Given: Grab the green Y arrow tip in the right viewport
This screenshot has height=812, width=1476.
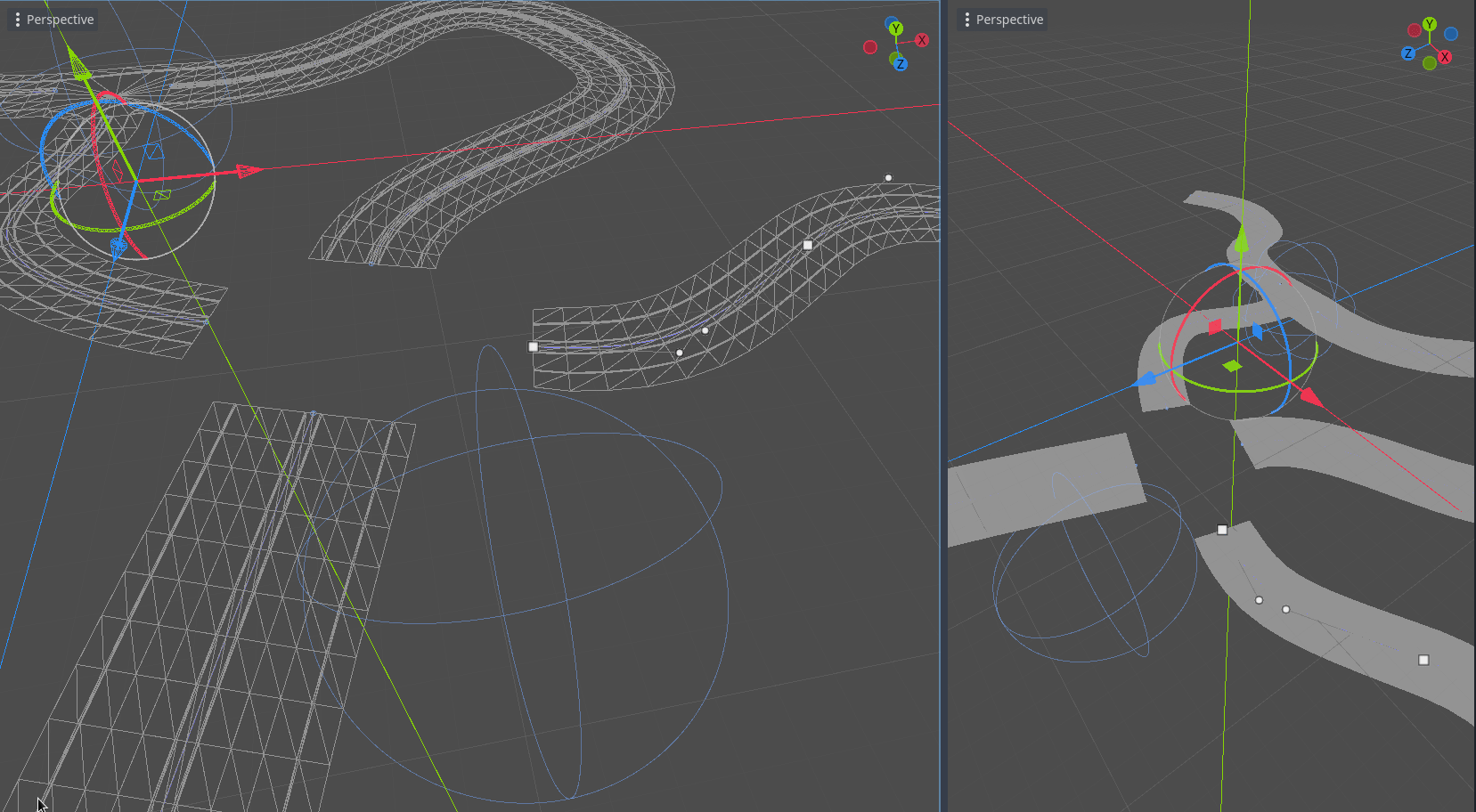Looking at the screenshot, I should 1241,237.
